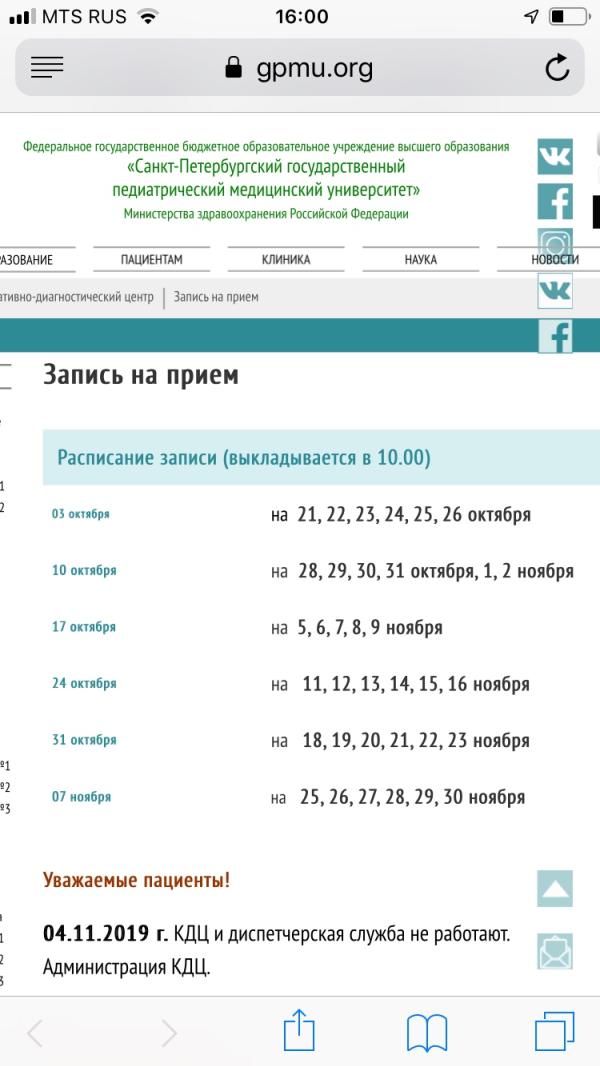Open the 31 октября schedule link

pyautogui.click(x=84, y=740)
